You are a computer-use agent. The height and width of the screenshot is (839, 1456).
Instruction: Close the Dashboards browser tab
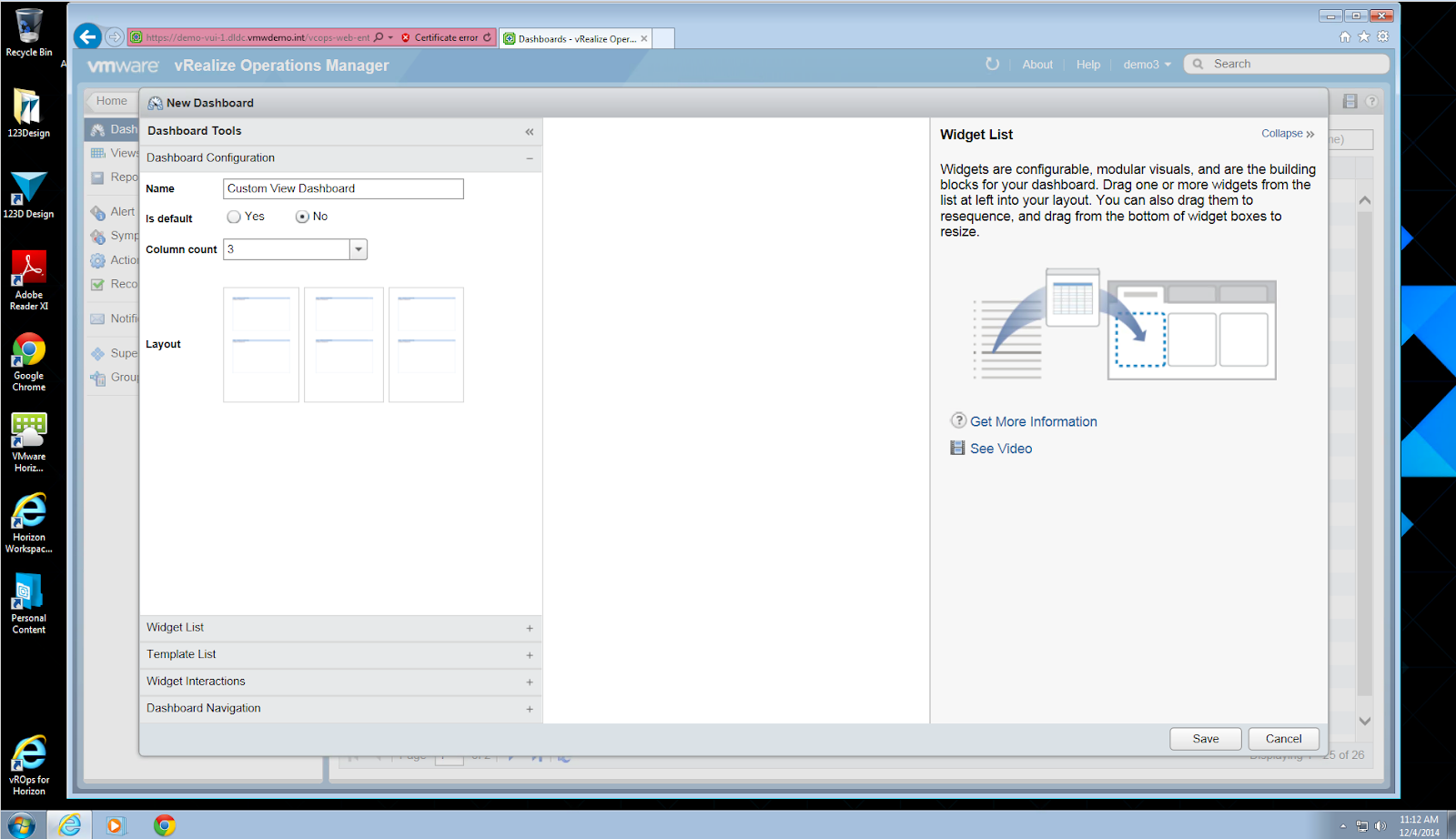tap(644, 38)
